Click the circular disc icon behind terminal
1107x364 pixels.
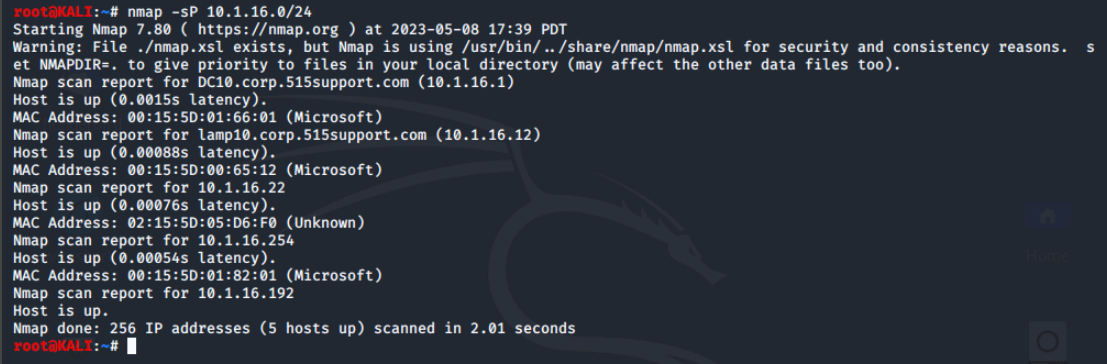pyautogui.click(x=1048, y=341)
